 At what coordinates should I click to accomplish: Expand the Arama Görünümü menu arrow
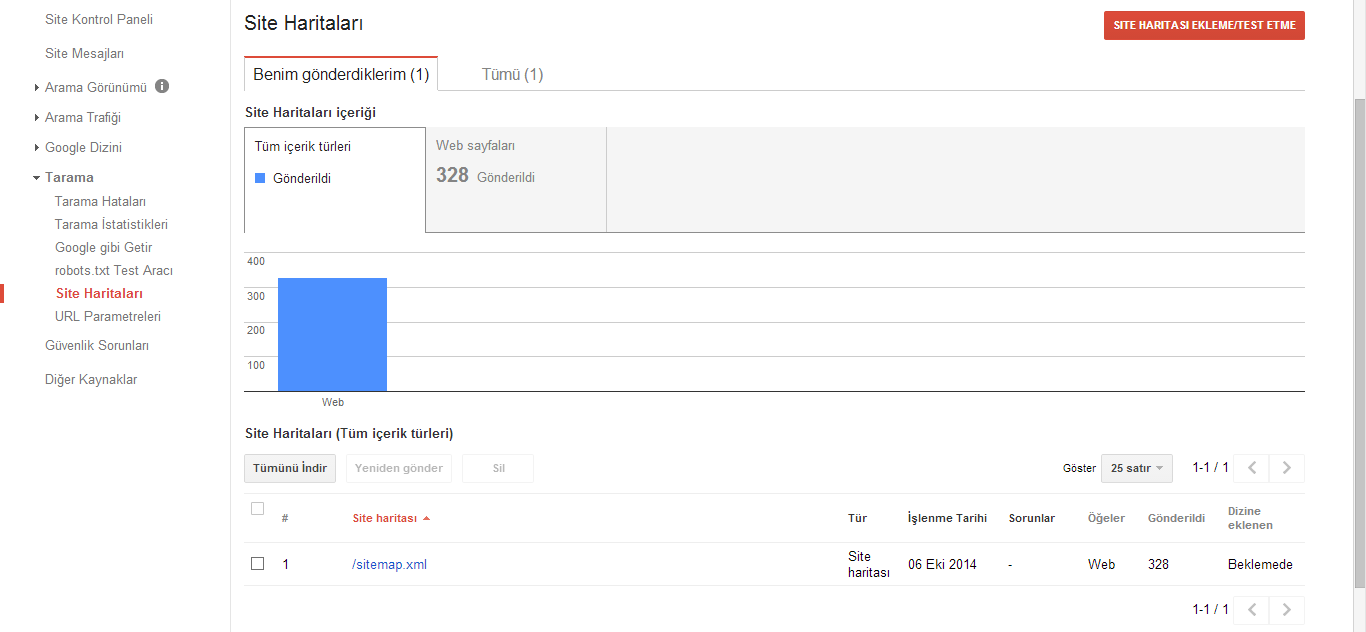coord(36,88)
